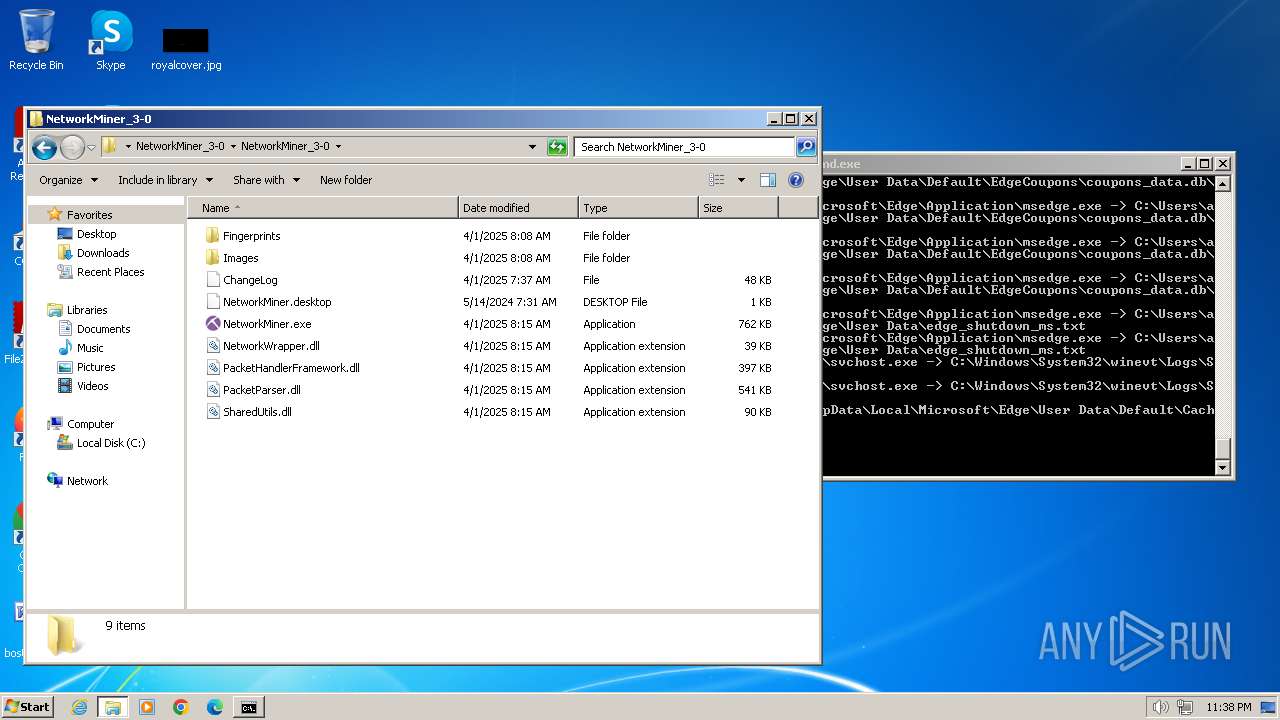Select the NetworkWrapper.dll file icon
This screenshot has height=720, width=1280.
[x=212, y=346]
